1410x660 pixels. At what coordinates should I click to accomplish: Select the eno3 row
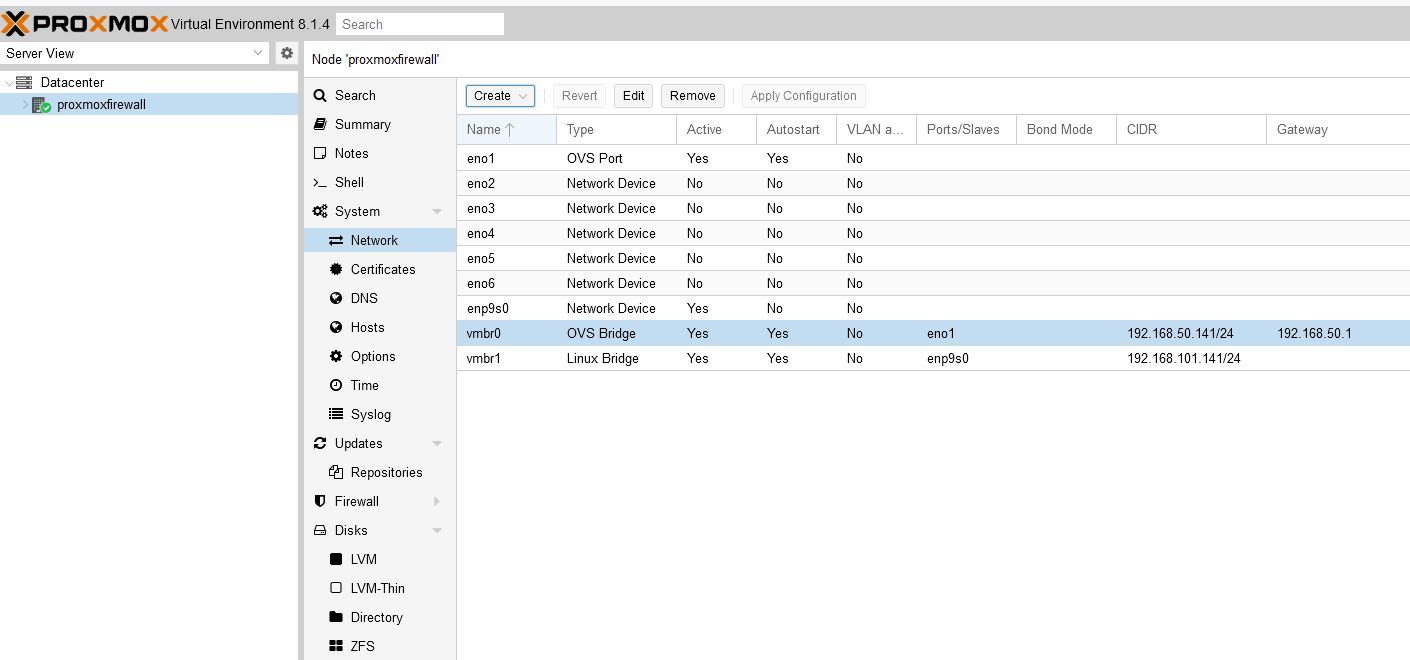[x=933, y=208]
